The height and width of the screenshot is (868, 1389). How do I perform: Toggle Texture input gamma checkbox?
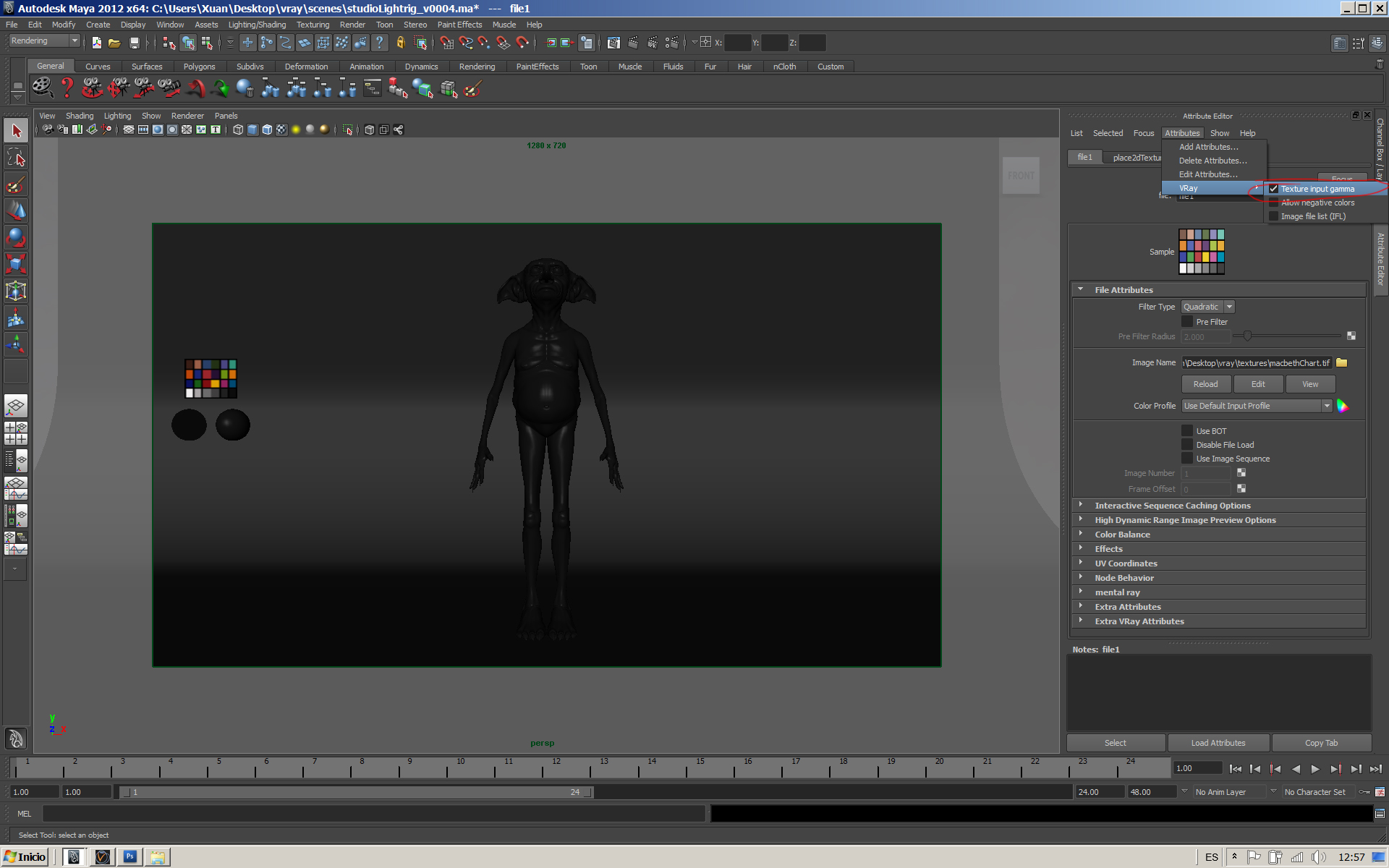(1273, 189)
